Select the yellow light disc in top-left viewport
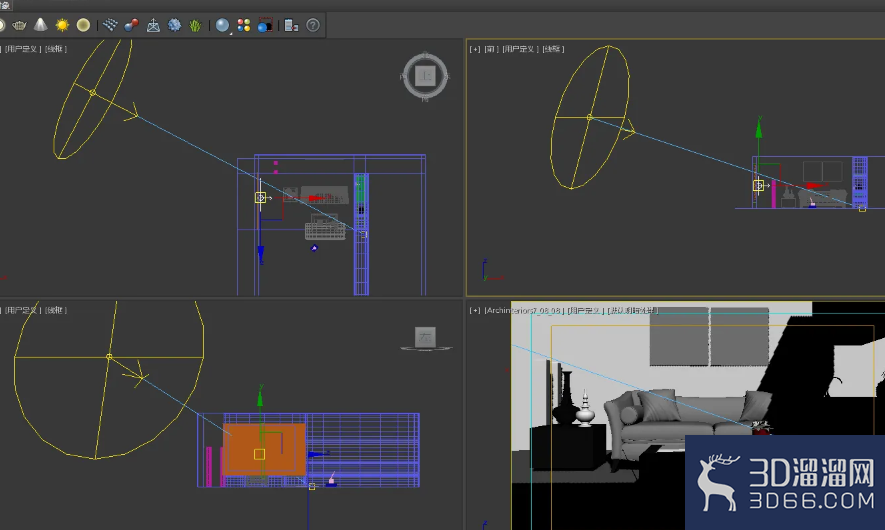The height and width of the screenshot is (530, 885). (x=93, y=93)
